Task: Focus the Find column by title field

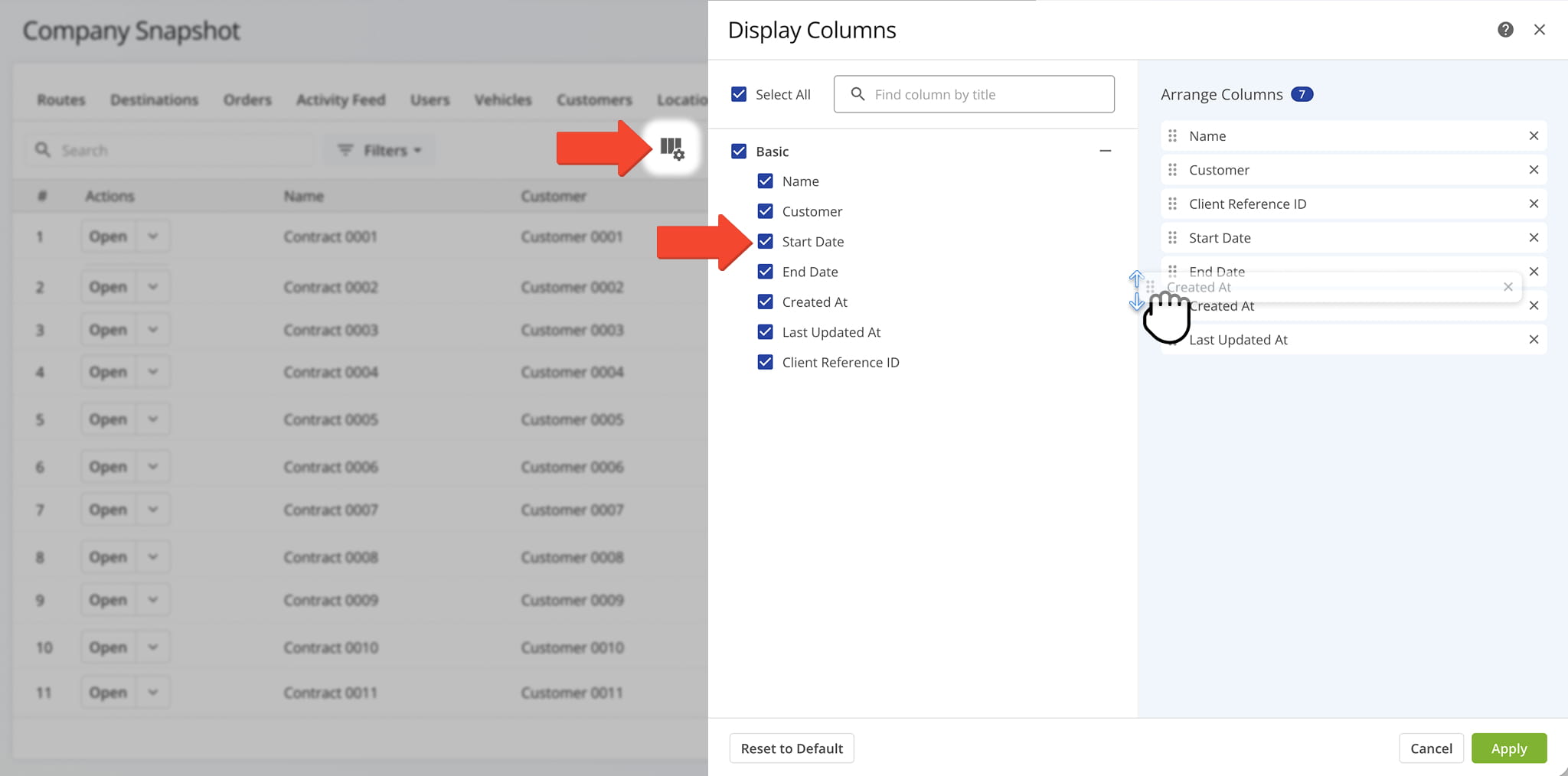Action: [x=974, y=94]
